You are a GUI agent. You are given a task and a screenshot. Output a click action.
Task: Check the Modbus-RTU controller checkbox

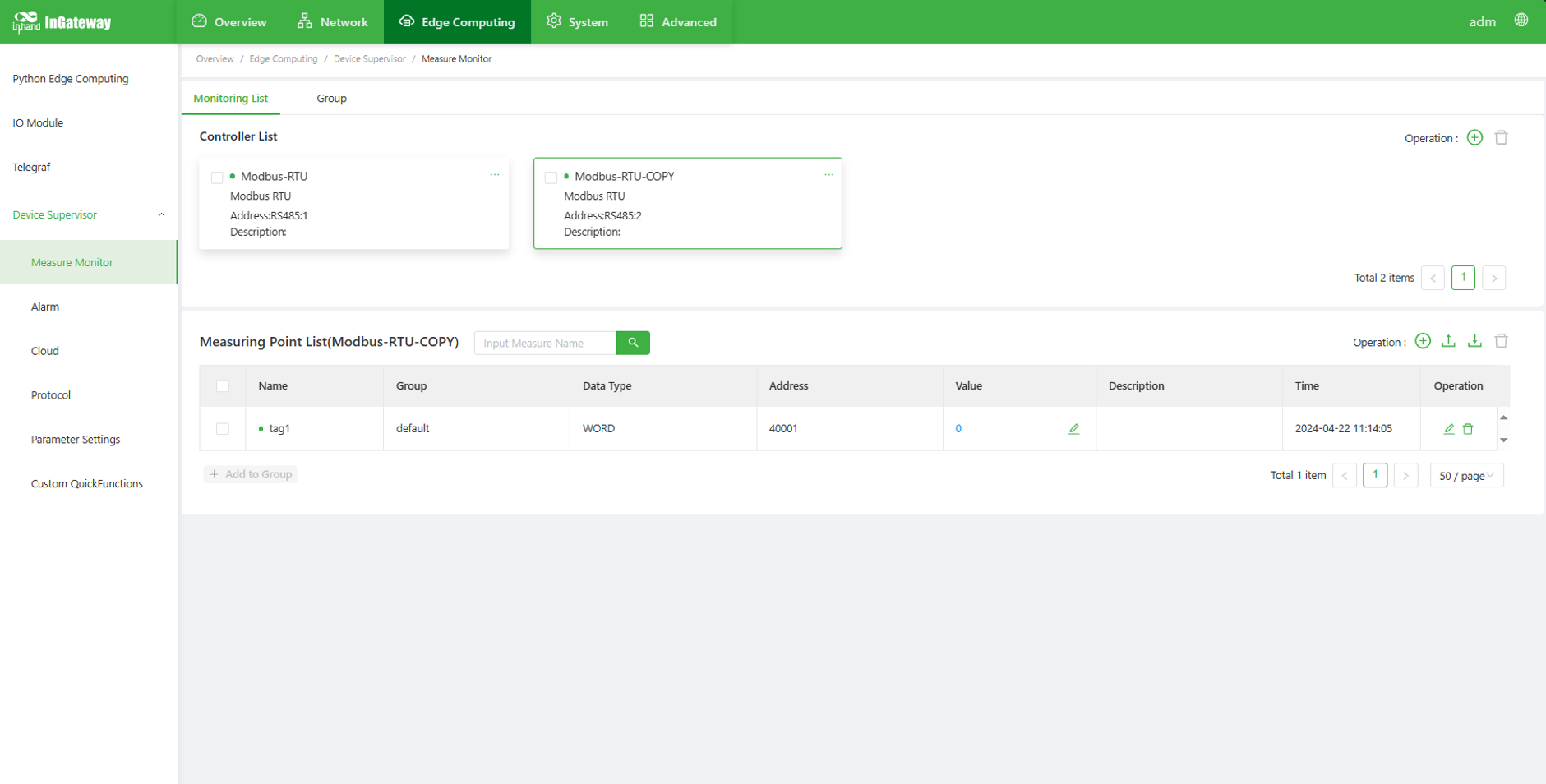coord(217,178)
